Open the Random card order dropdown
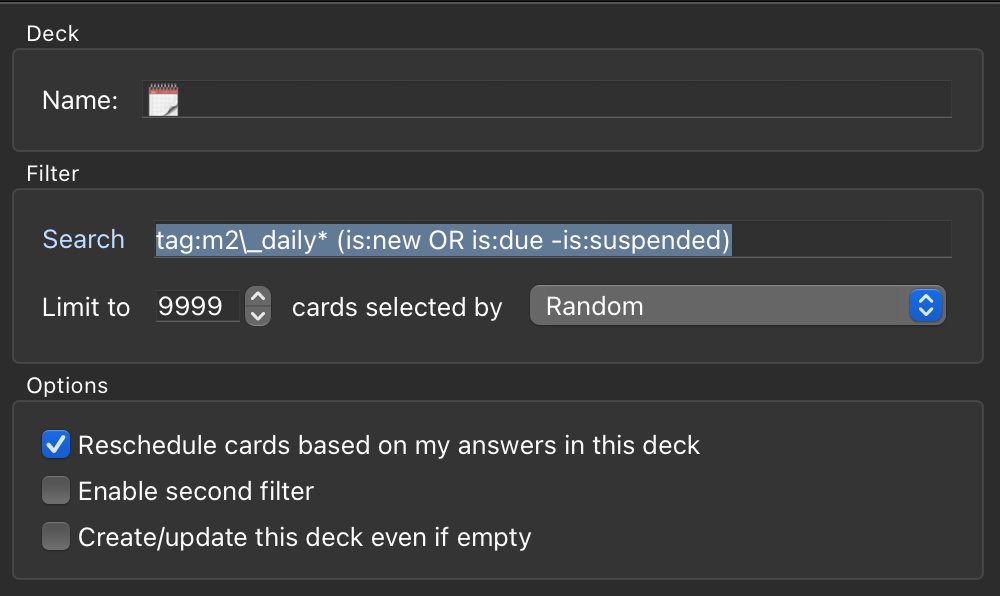Image resolution: width=1000 pixels, height=596 pixels. [x=737, y=305]
